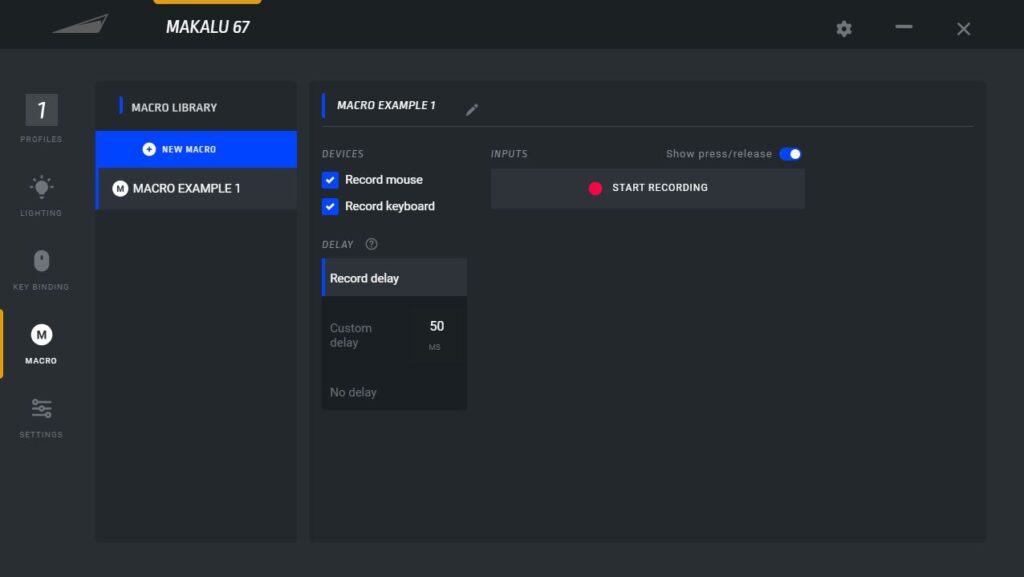Select the No delay option

point(354,392)
